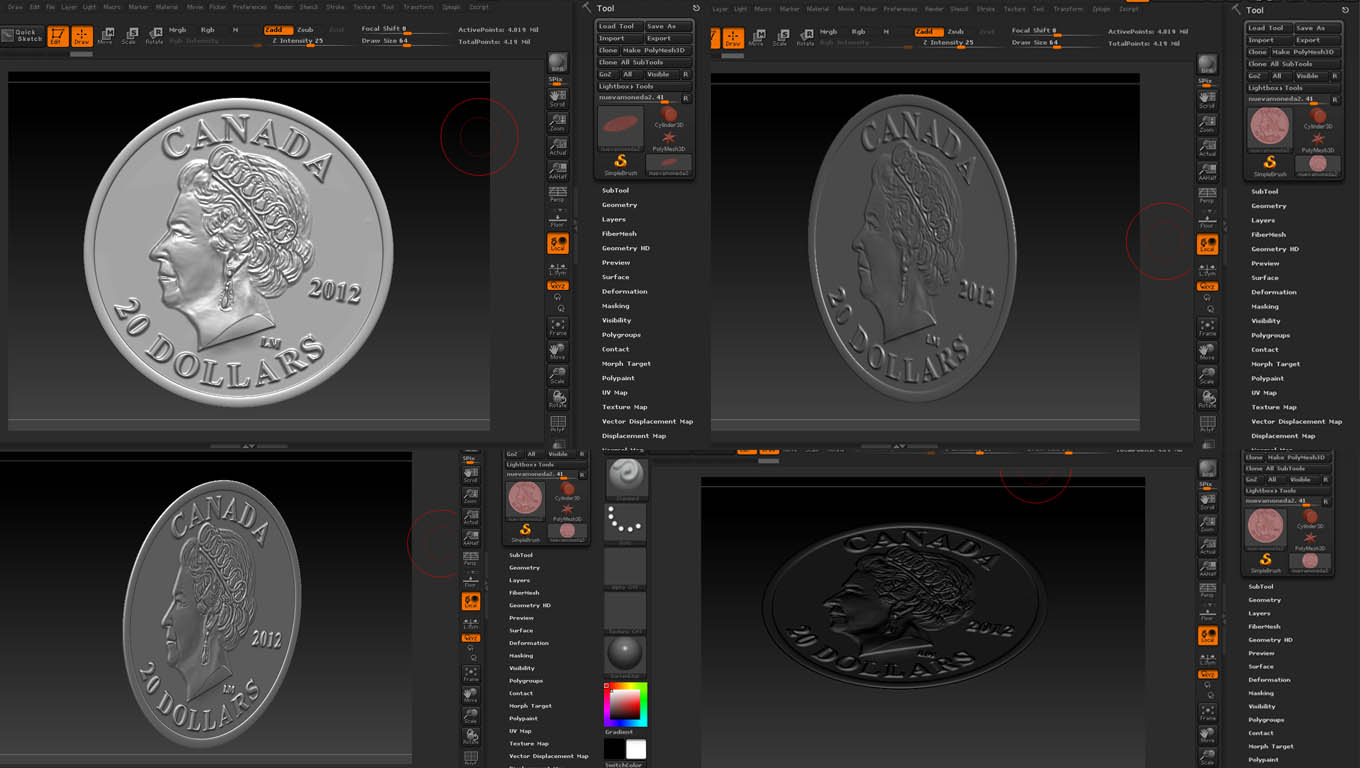Toggle Zadd in the top-left view
The height and width of the screenshot is (768, 1360).
[278, 30]
